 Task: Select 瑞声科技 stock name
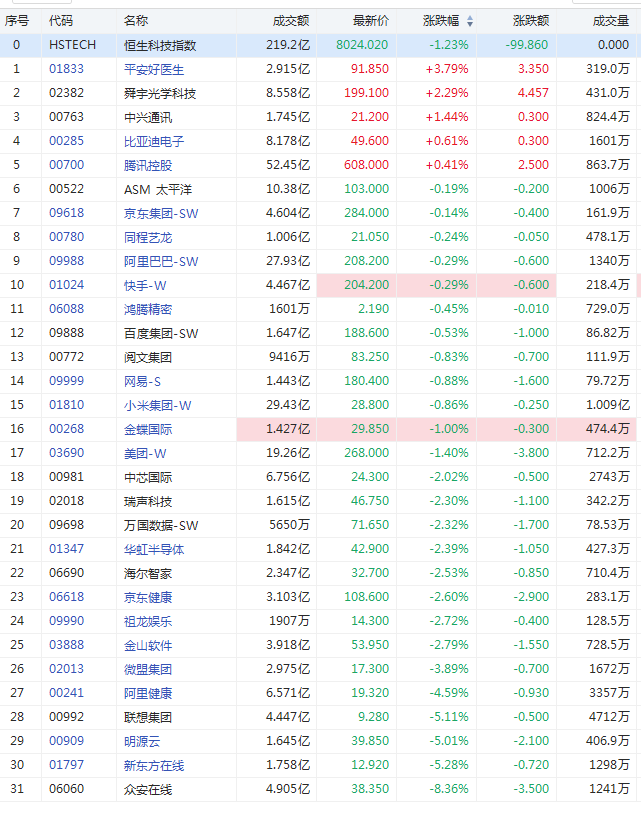point(148,501)
